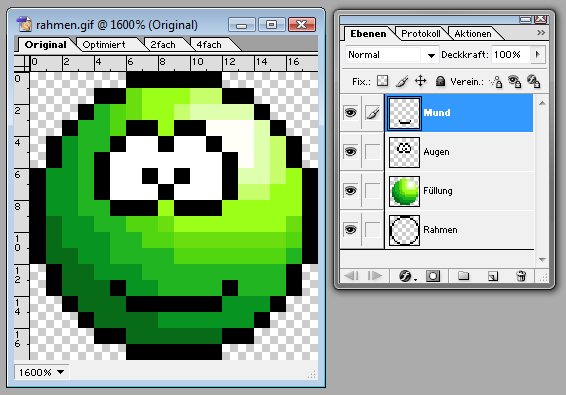Toggle visibility of the Rahmen layer
The height and width of the screenshot is (395, 566).
[351, 230]
